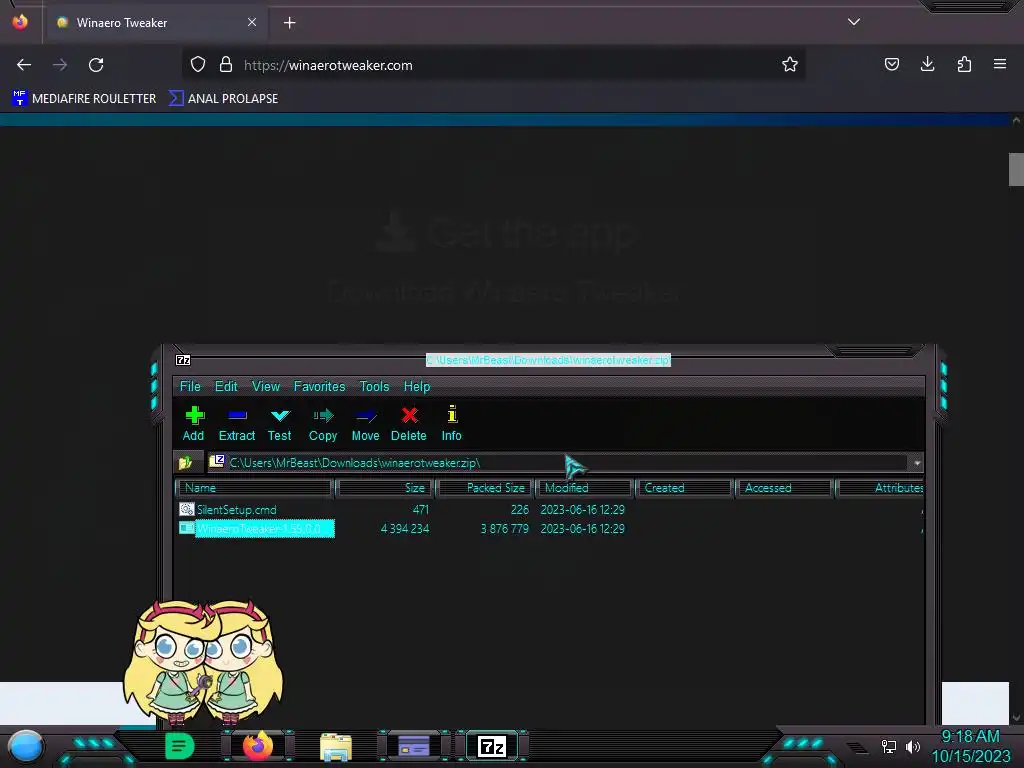Sort by the Modified column header
This screenshot has height=768, width=1024.
(x=584, y=488)
